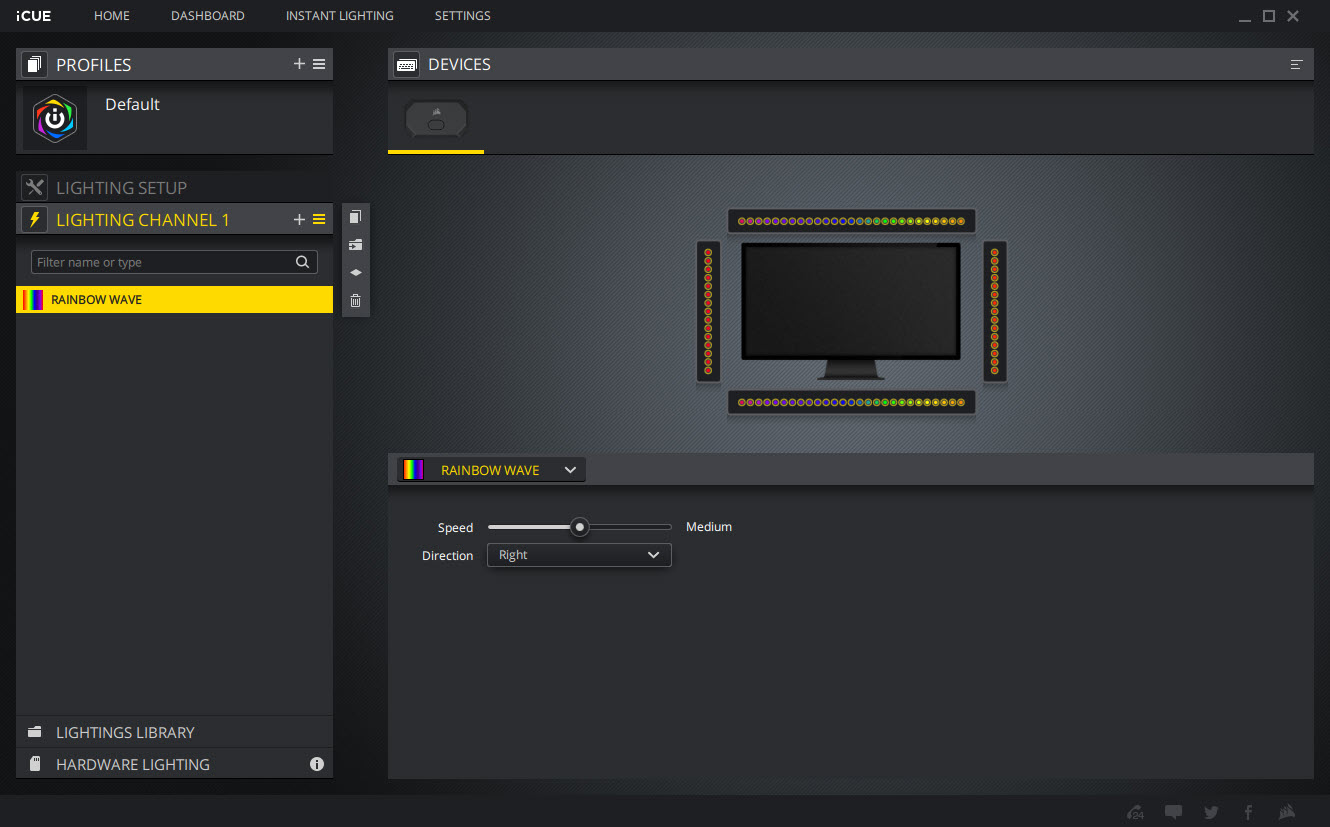Select the lighting controller device tab
Image resolution: width=1330 pixels, height=827 pixels.
click(436, 120)
